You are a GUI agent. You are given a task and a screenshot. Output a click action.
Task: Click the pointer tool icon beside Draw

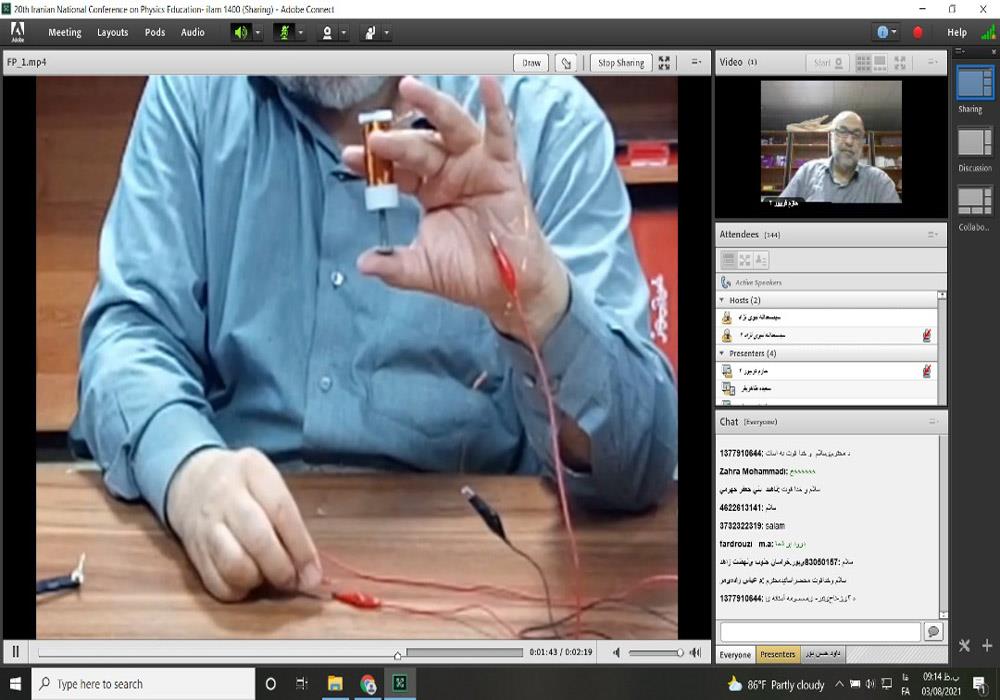tap(566, 63)
